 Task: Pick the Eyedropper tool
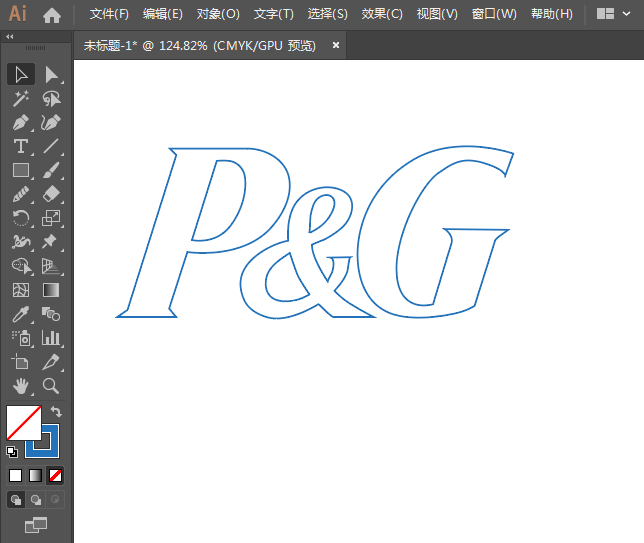pyautogui.click(x=20, y=314)
